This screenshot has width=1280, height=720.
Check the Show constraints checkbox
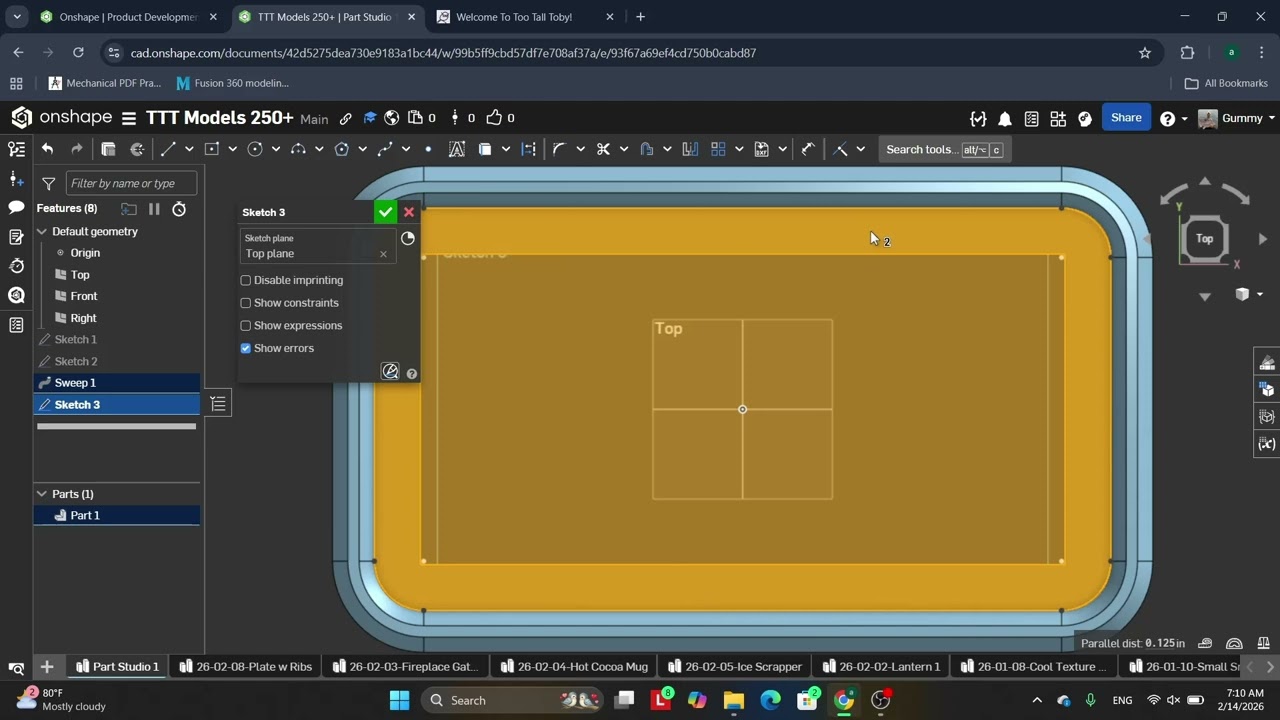pos(246,303)
